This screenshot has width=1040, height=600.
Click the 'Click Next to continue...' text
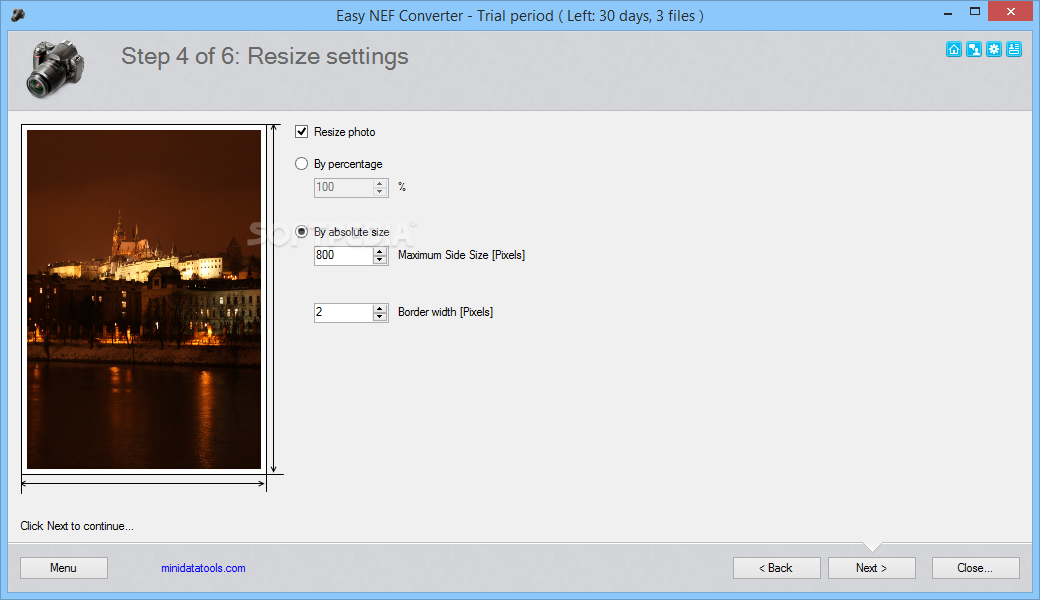coord(77,526)
